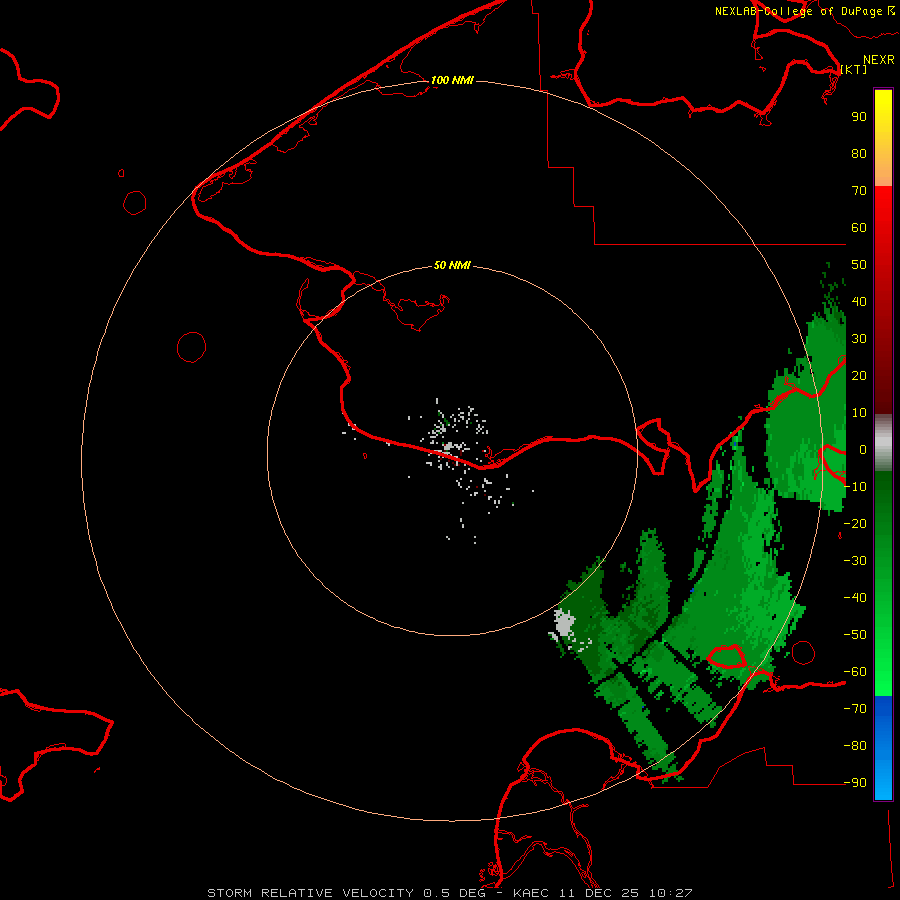Click the -80 value on the velocity scale
This screenshot has width=900, height=900.
855,746
